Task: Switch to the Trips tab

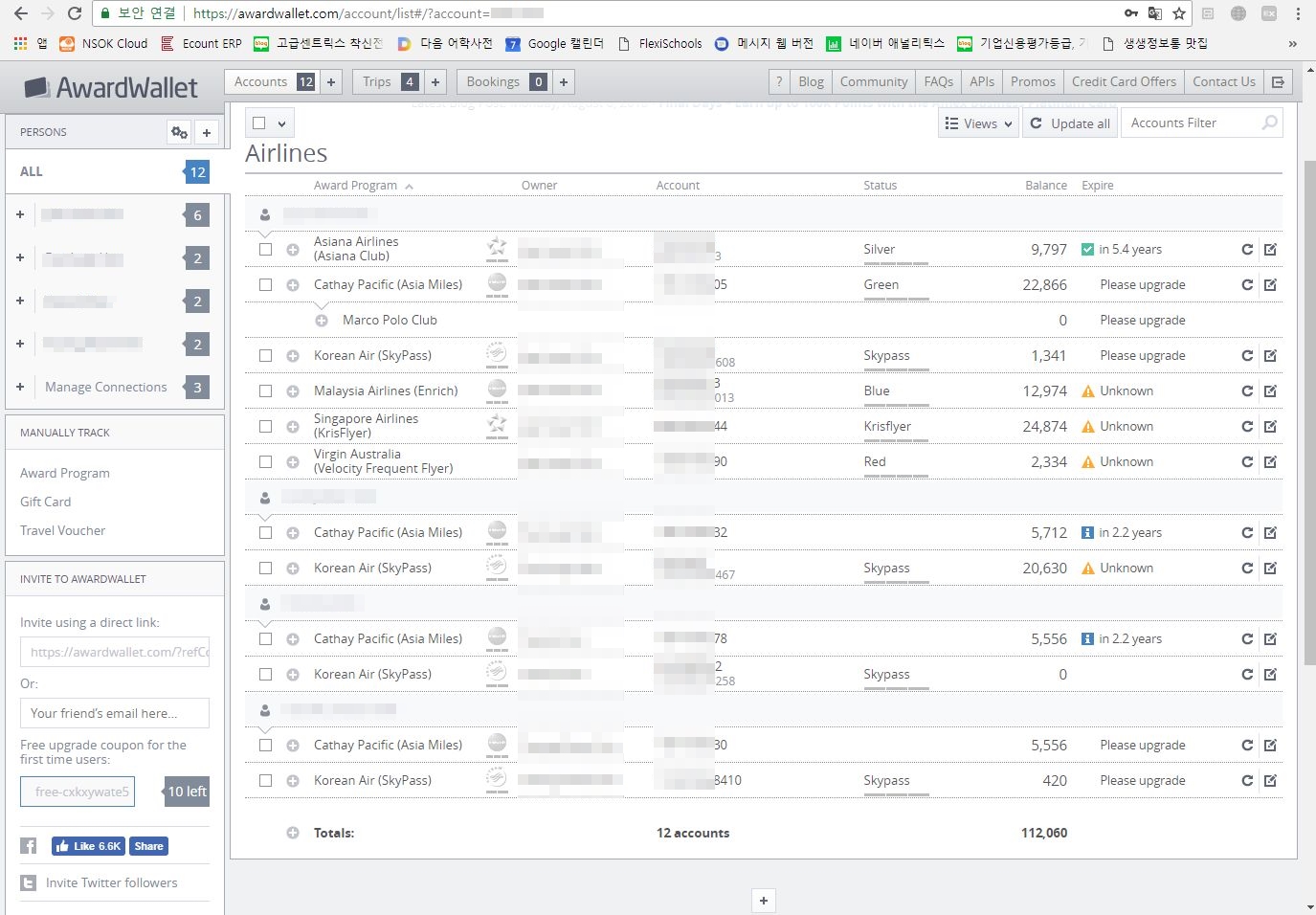Action: click(x=377, y=82)
